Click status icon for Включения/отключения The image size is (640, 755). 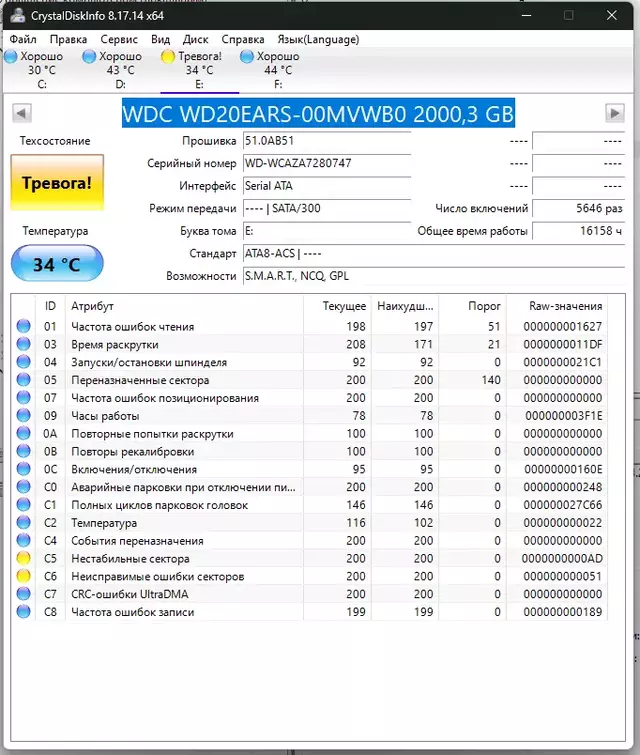(x=24, y=469)
